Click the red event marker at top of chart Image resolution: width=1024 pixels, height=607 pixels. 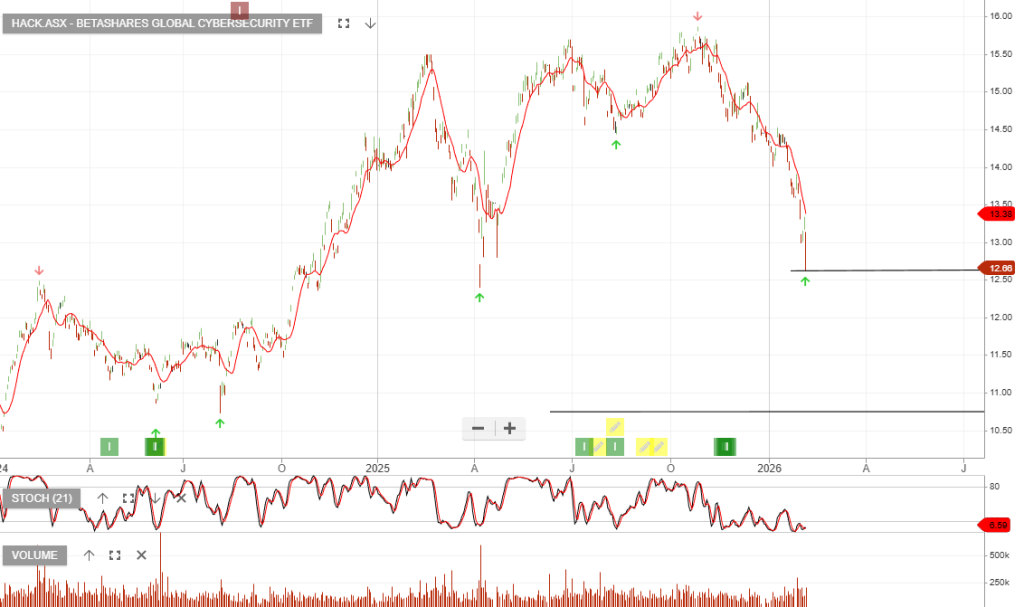(240, 11)
